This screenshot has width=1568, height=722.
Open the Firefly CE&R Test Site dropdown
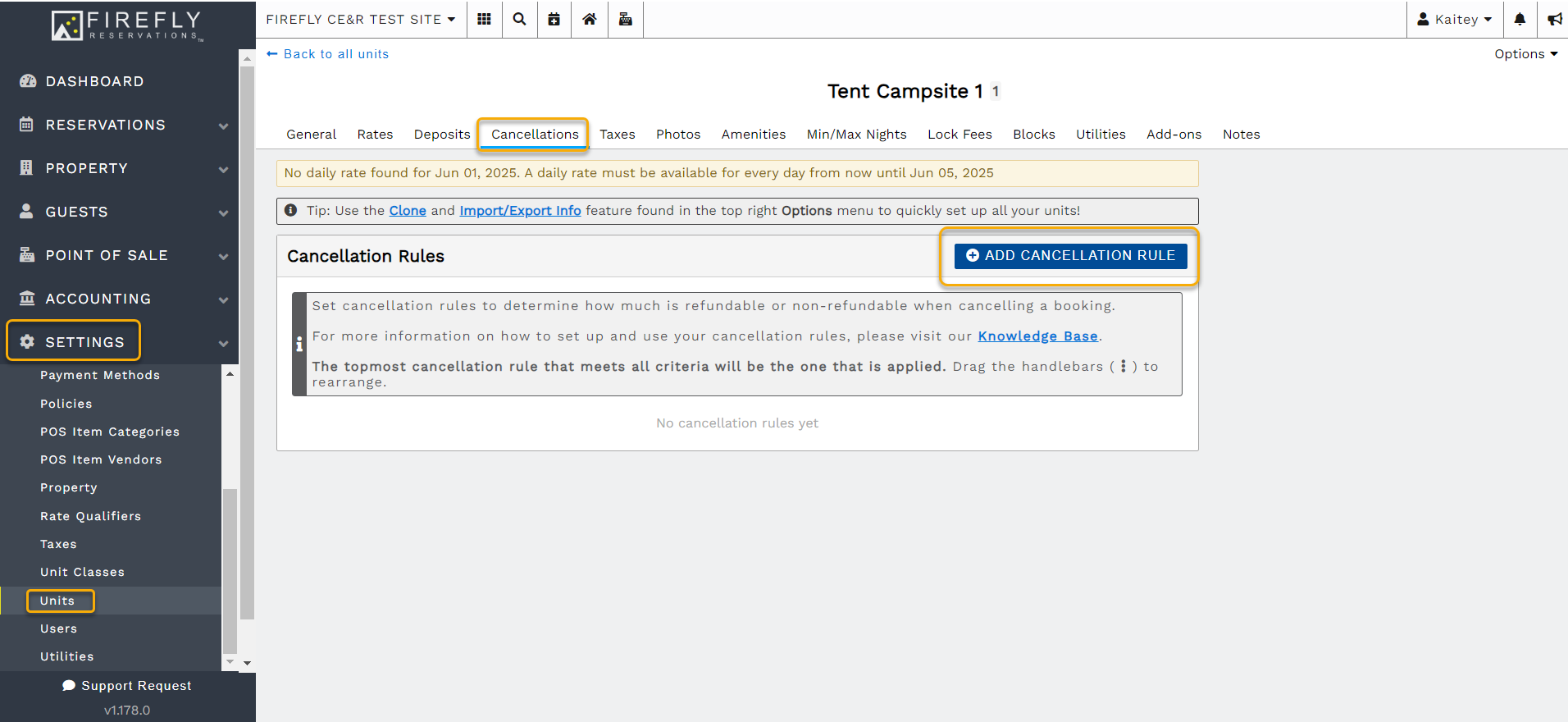(360, 19)
